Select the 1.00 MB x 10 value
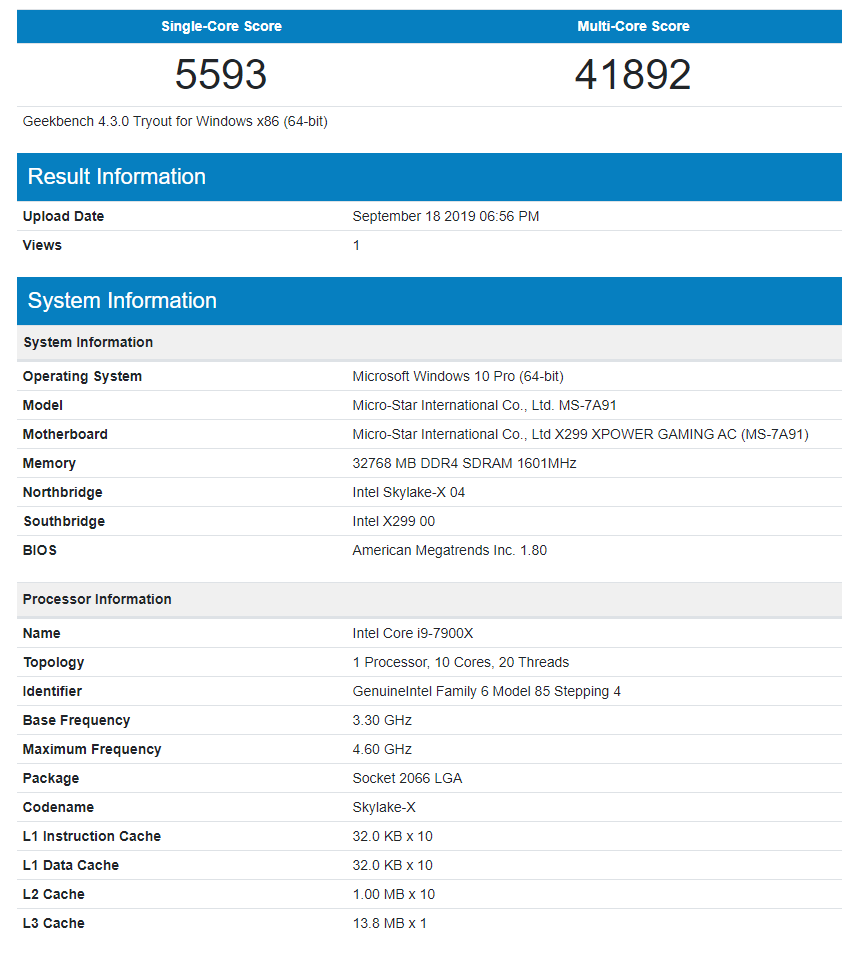 394,894
